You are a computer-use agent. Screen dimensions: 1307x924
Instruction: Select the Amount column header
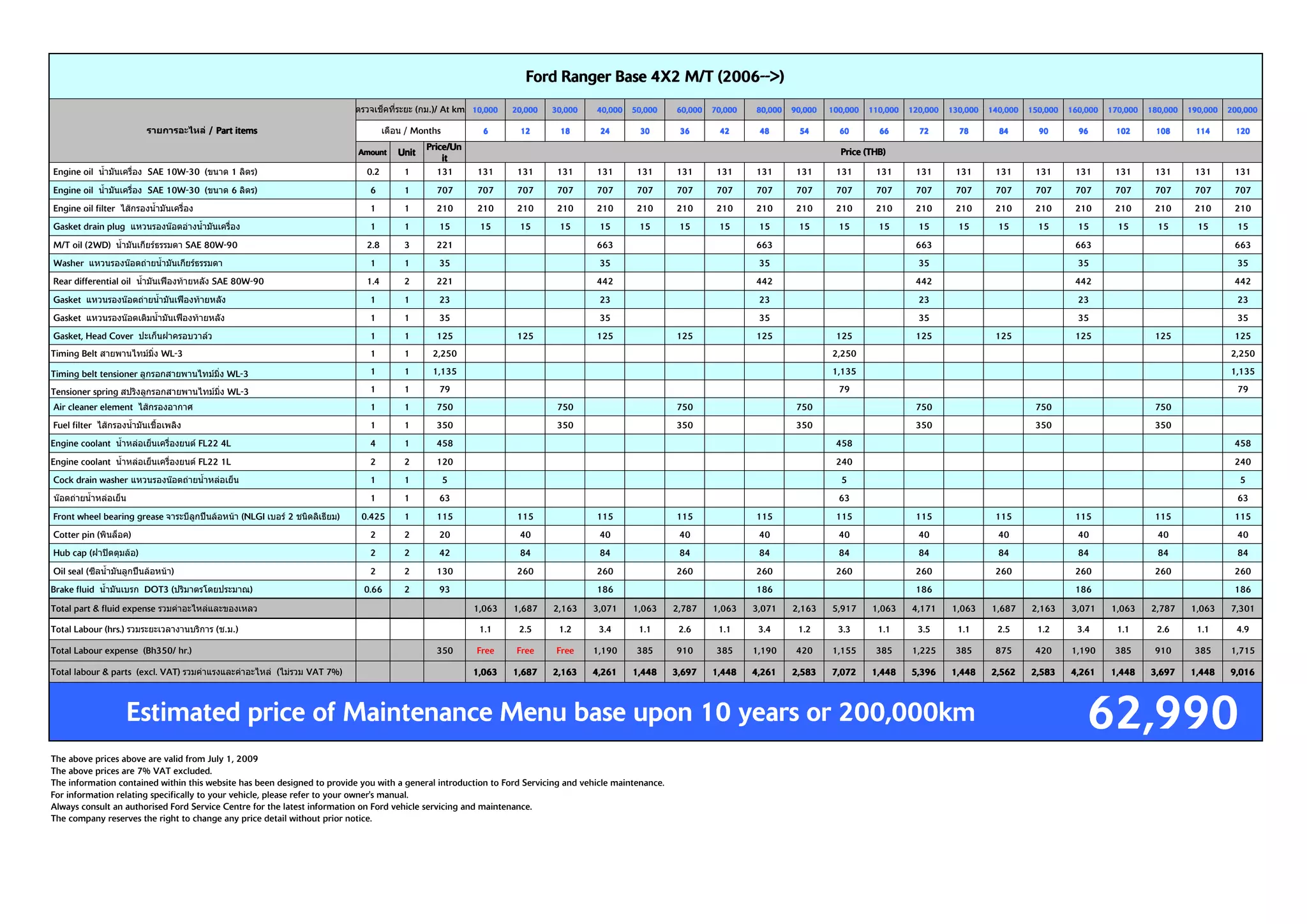[x=372, y=153]
